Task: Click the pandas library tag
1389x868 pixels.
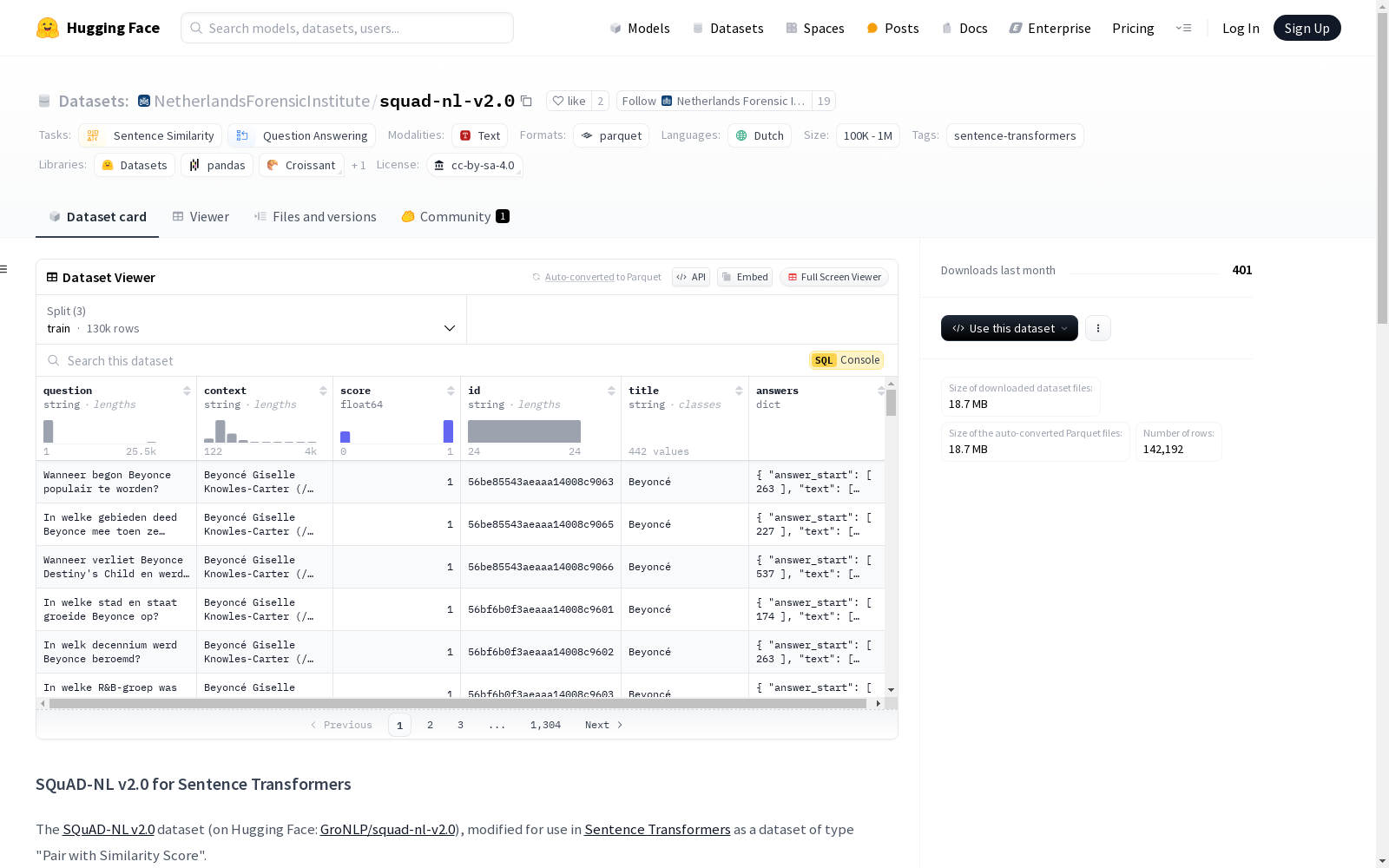Action: coord(217,165)
